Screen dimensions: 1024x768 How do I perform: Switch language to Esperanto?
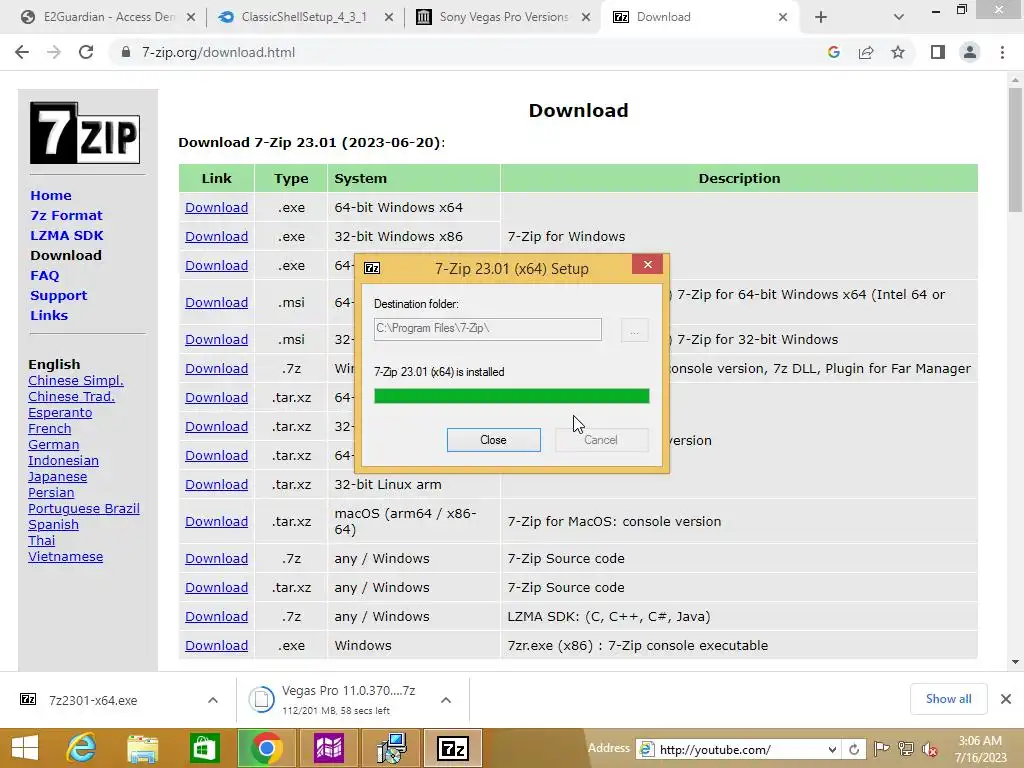coord(60,413)
